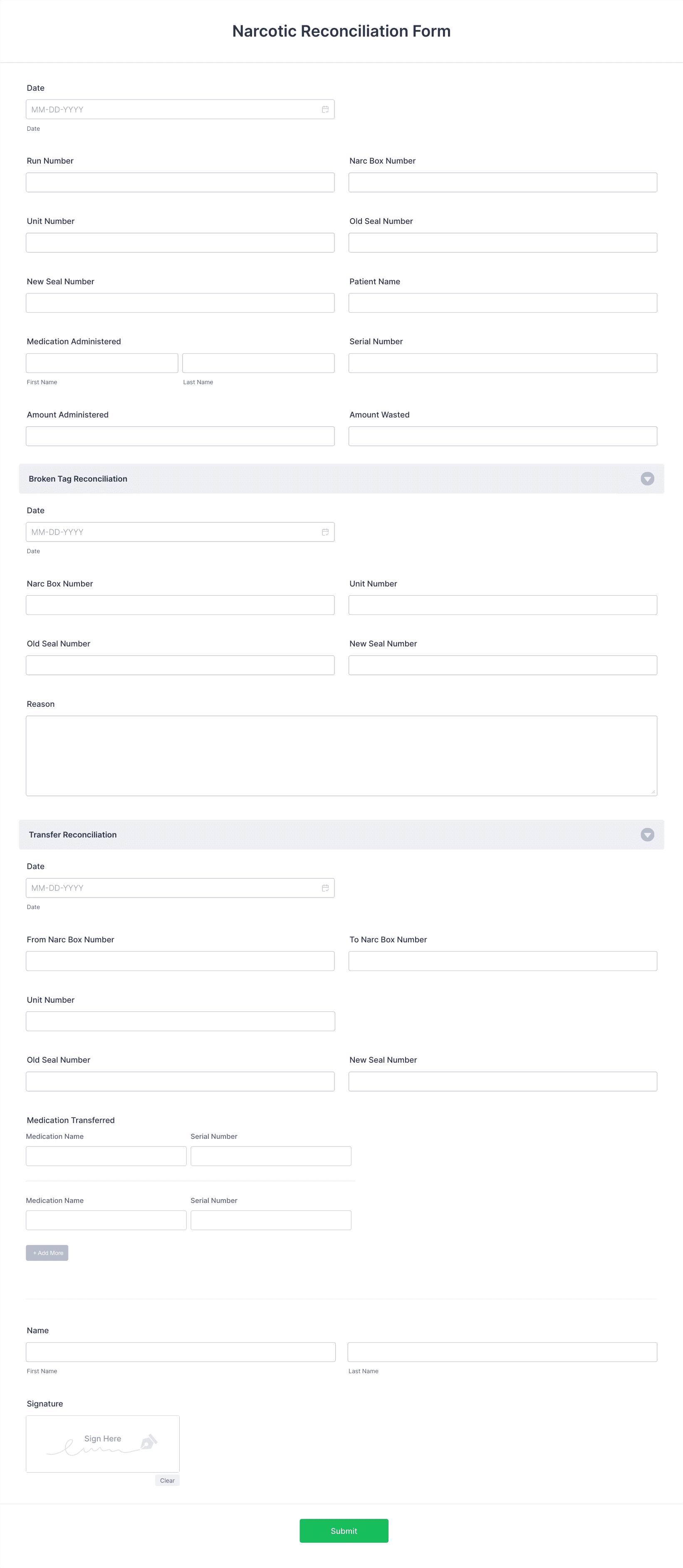Focus first Medication Name field under Medication Transferred
The height and width of the screenshot is (1568, 683).
tap(106, 1156)
